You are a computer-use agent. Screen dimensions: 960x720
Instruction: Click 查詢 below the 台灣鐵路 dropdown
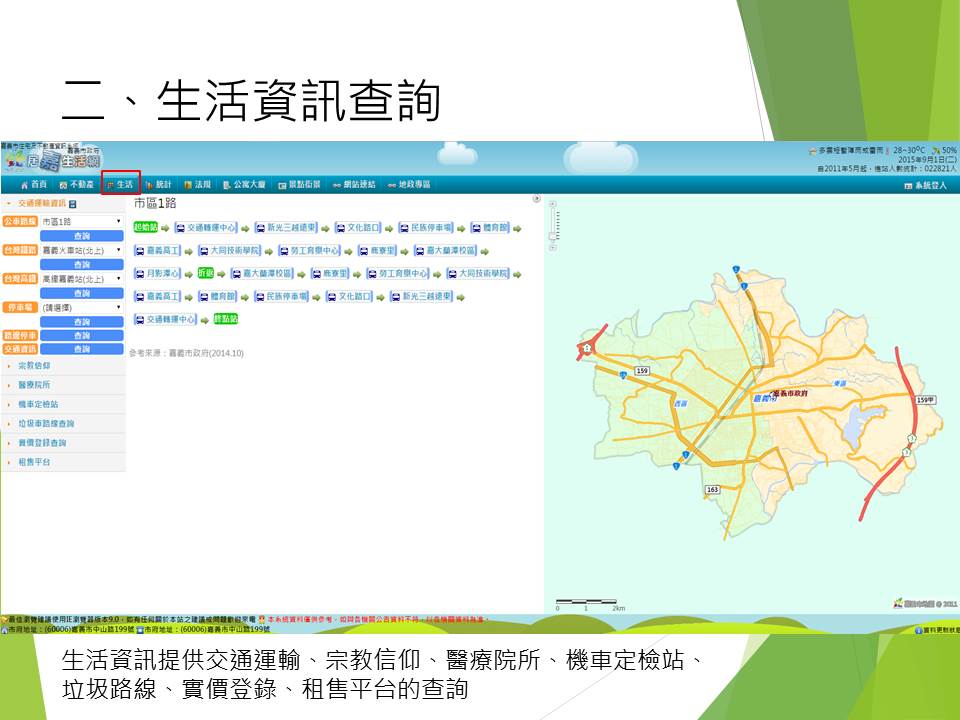pyautogui.click(x=82, y=265)
